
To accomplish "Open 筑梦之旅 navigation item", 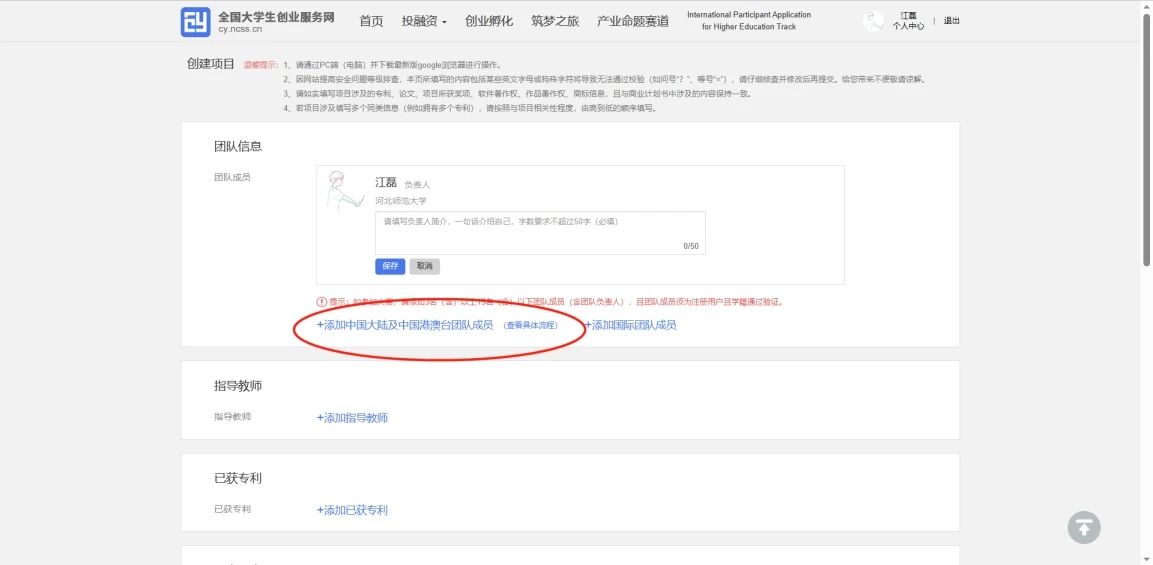I will click(555, 21).
